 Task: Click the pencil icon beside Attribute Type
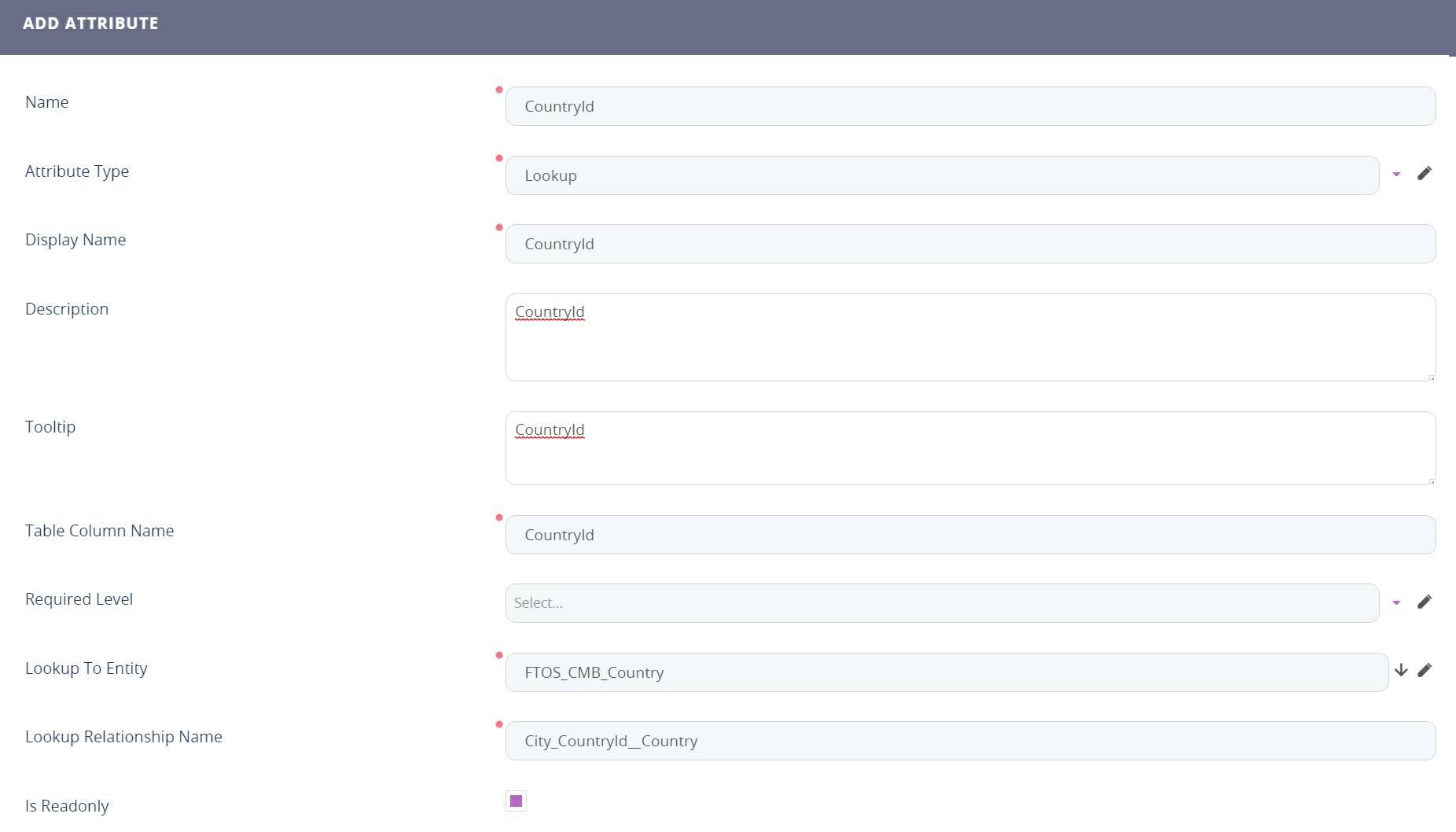(x=1424, y=174)
